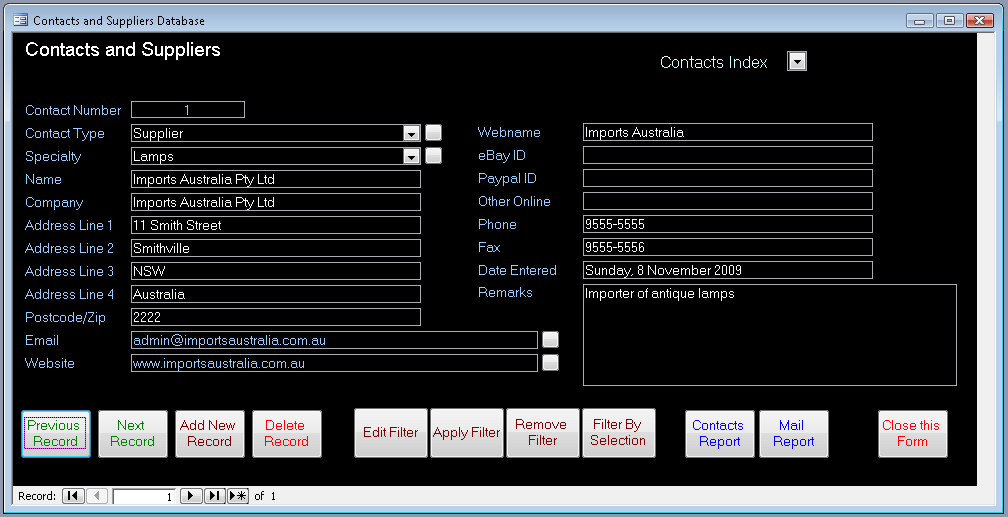Open the Contacts Report
1008x517 pixels.
pos(719,434)
